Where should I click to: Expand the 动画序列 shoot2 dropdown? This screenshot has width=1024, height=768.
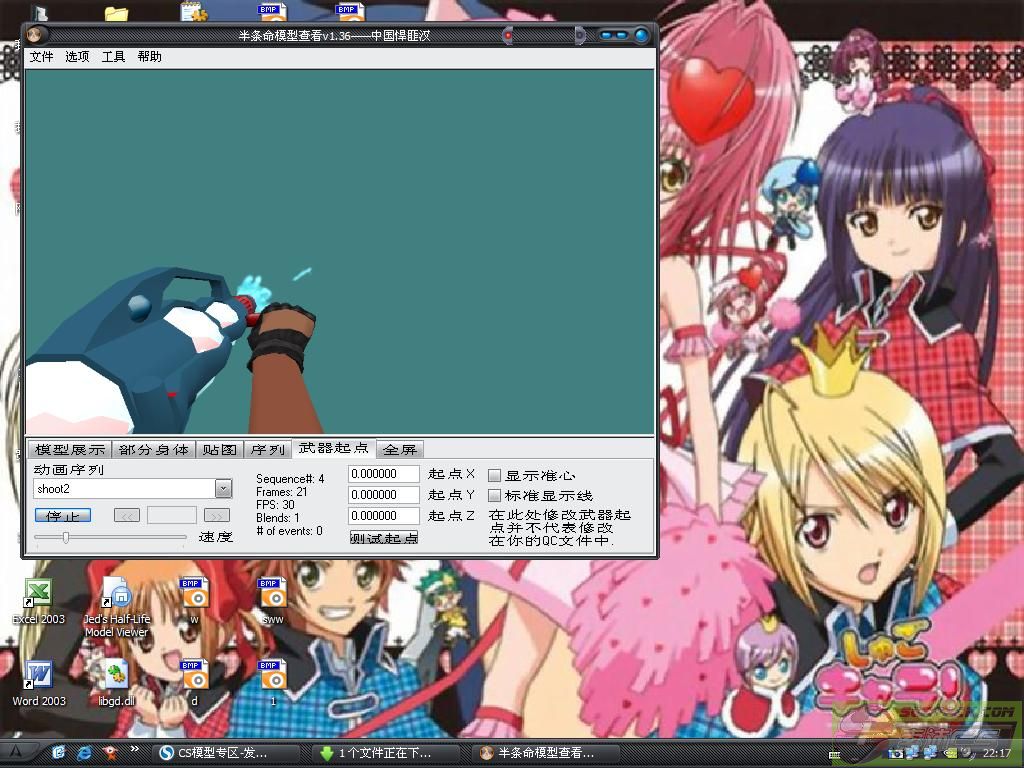click(x=223, y=489)
